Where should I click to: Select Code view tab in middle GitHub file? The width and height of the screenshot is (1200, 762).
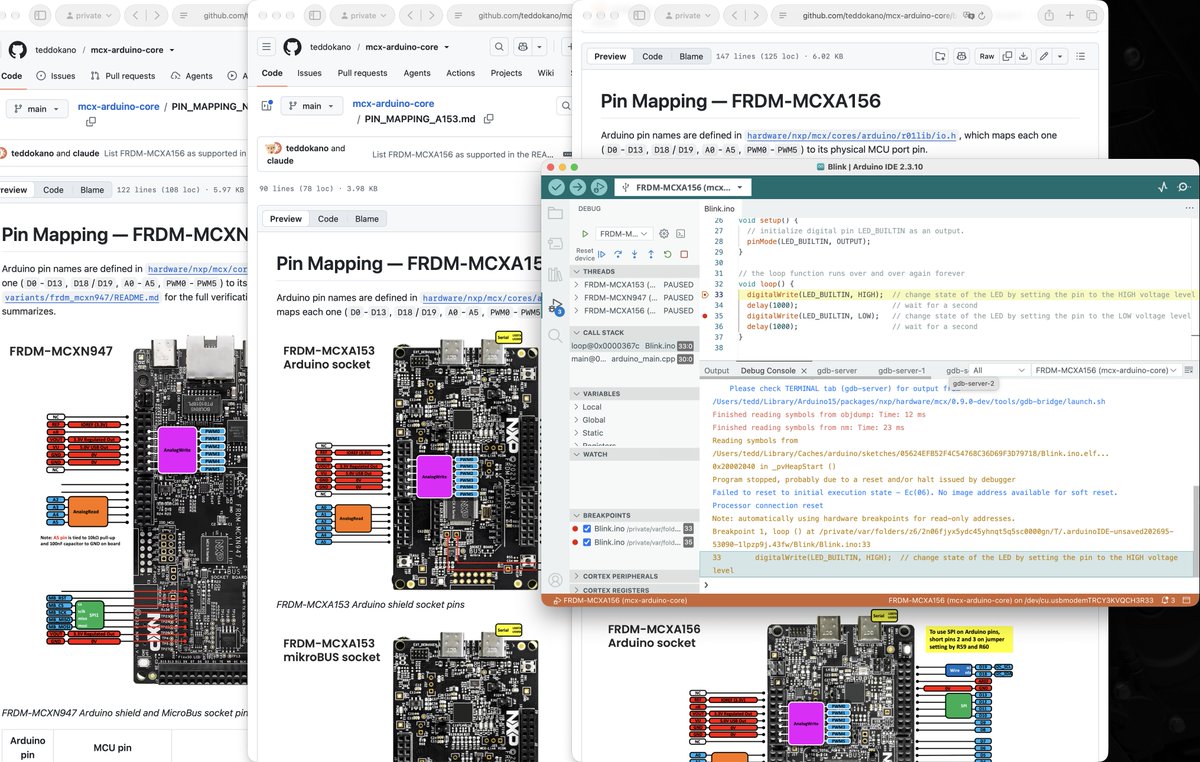328,219
